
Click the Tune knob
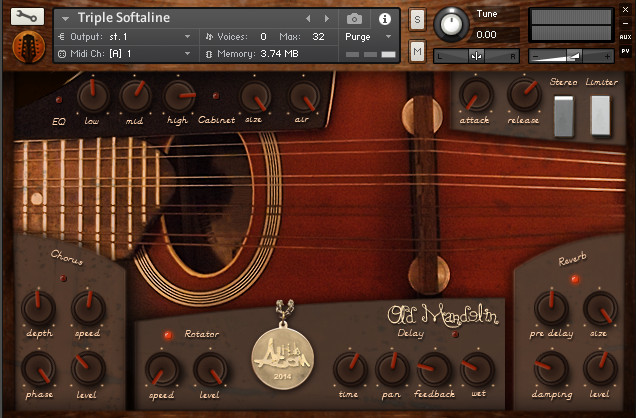click(451, 24)
